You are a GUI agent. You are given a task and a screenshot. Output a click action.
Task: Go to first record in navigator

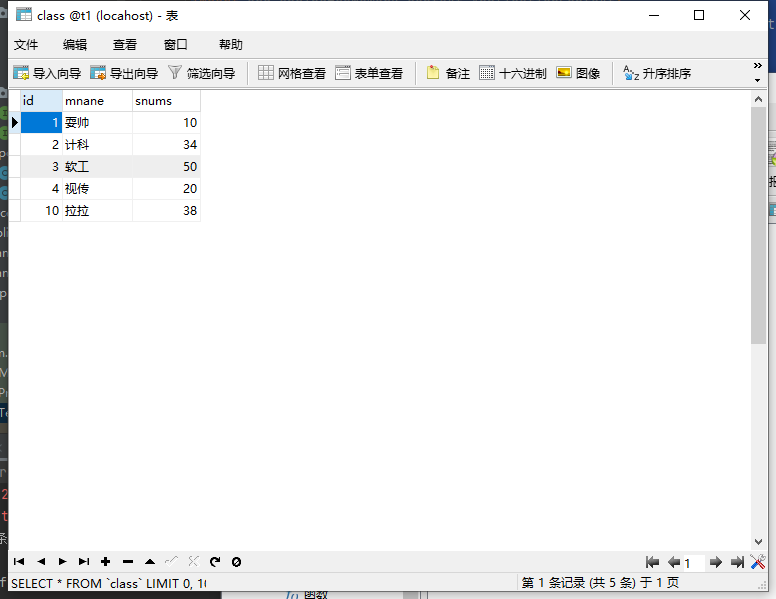(19, 561)
